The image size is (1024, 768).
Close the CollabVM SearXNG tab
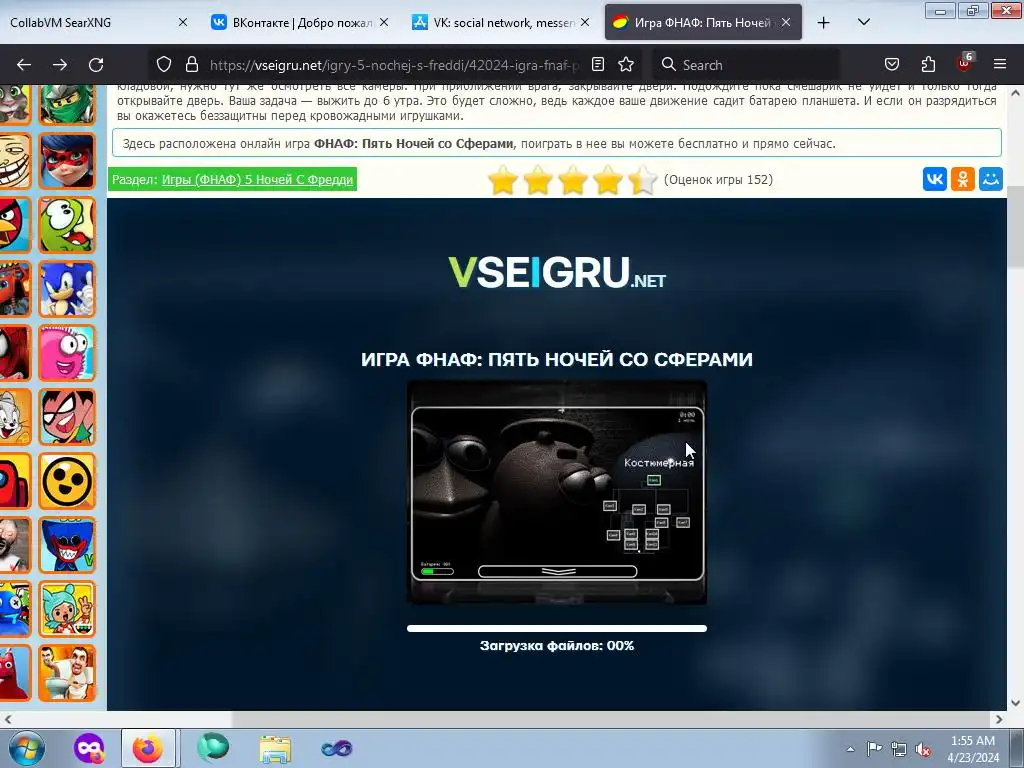click(x=183, y=22)
